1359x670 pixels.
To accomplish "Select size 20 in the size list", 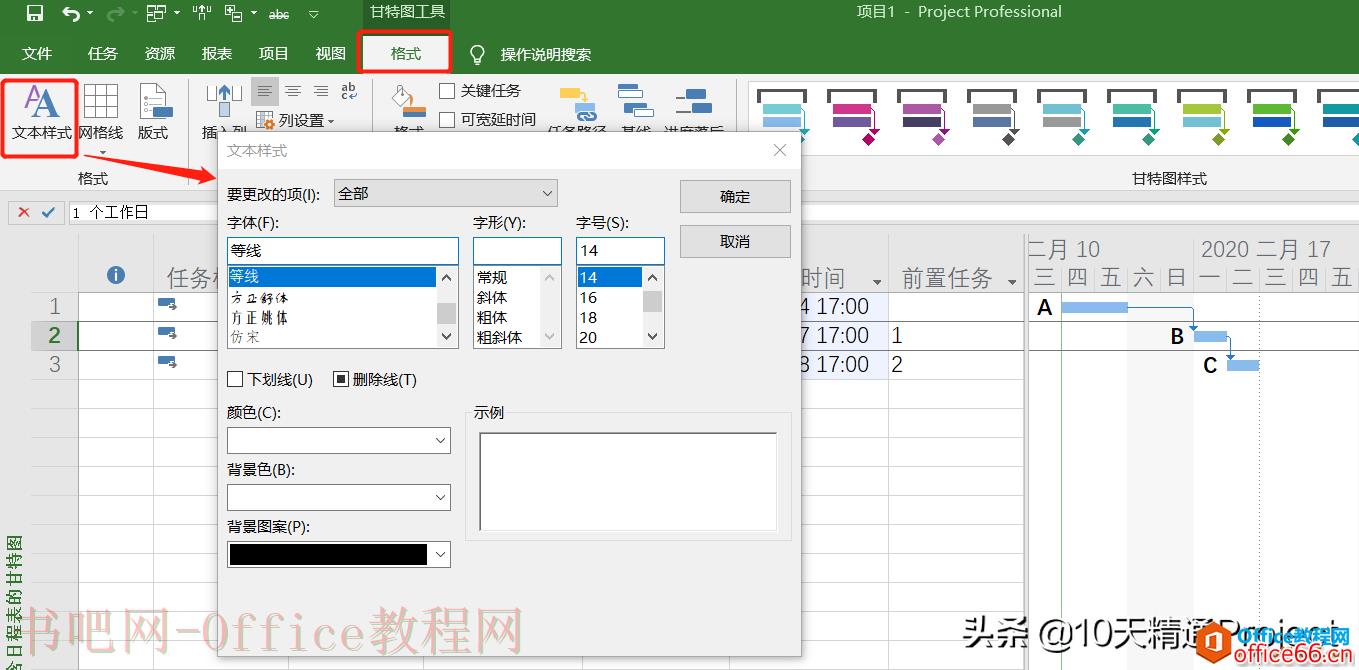I will click(x=609, y=337).
